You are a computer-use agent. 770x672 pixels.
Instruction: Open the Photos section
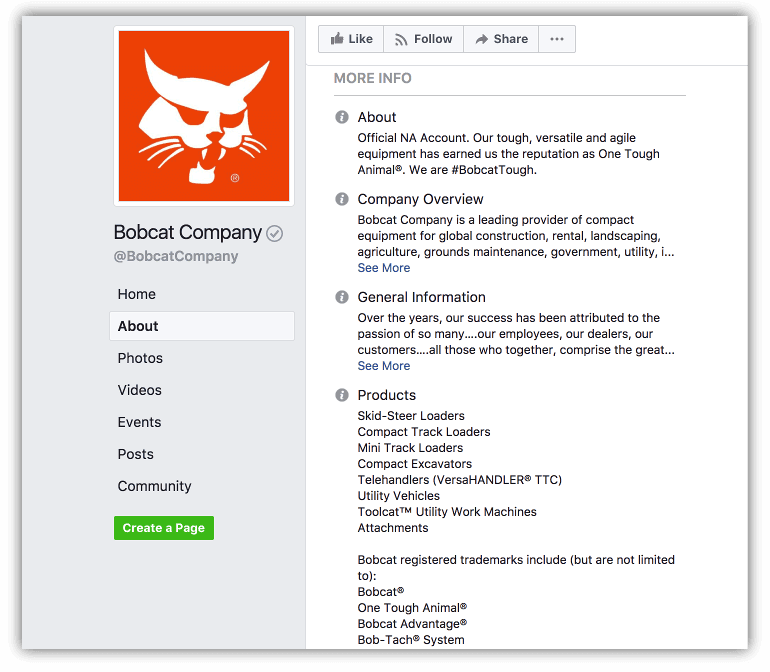pos(140,358)
